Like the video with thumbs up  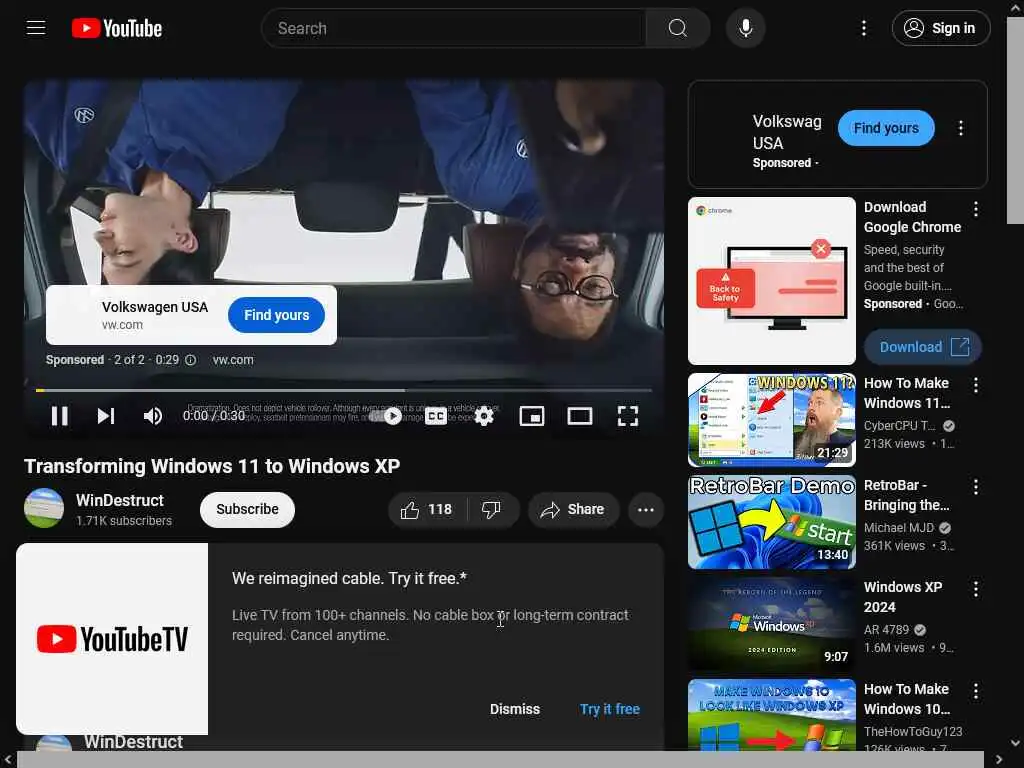pos(427,509)
